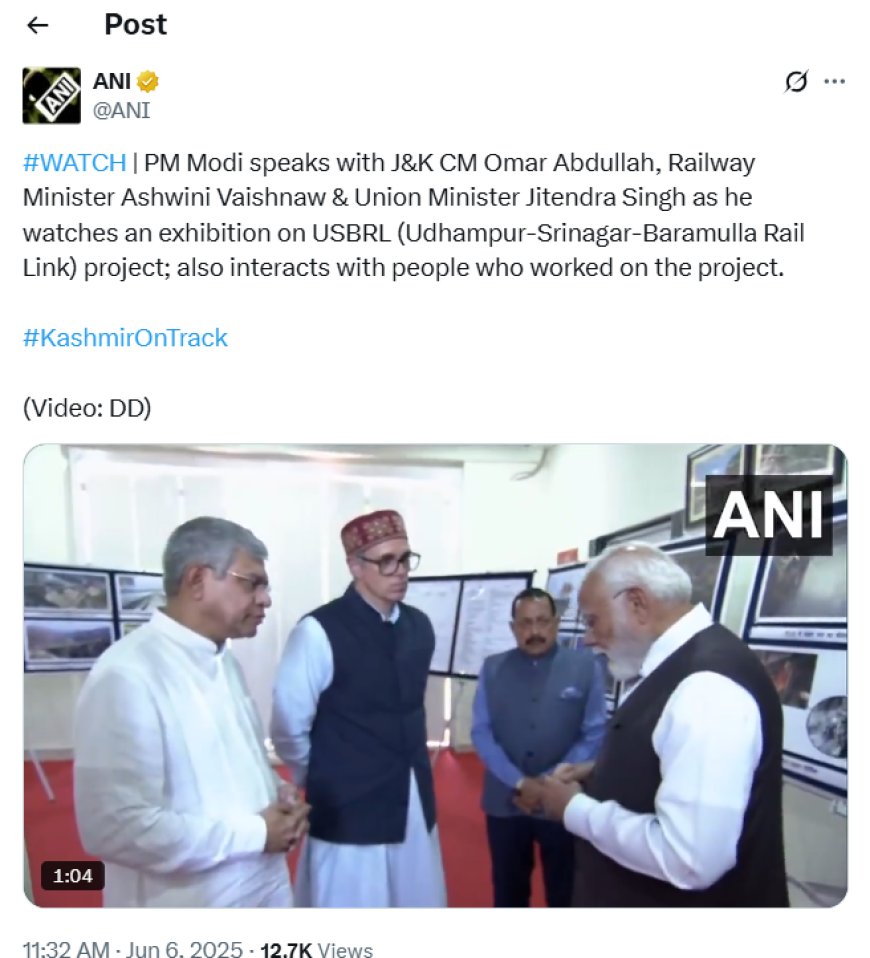Click the Grok slashed-circle icon
Screen dimensions: 870x958
click(x=796, y=81)
